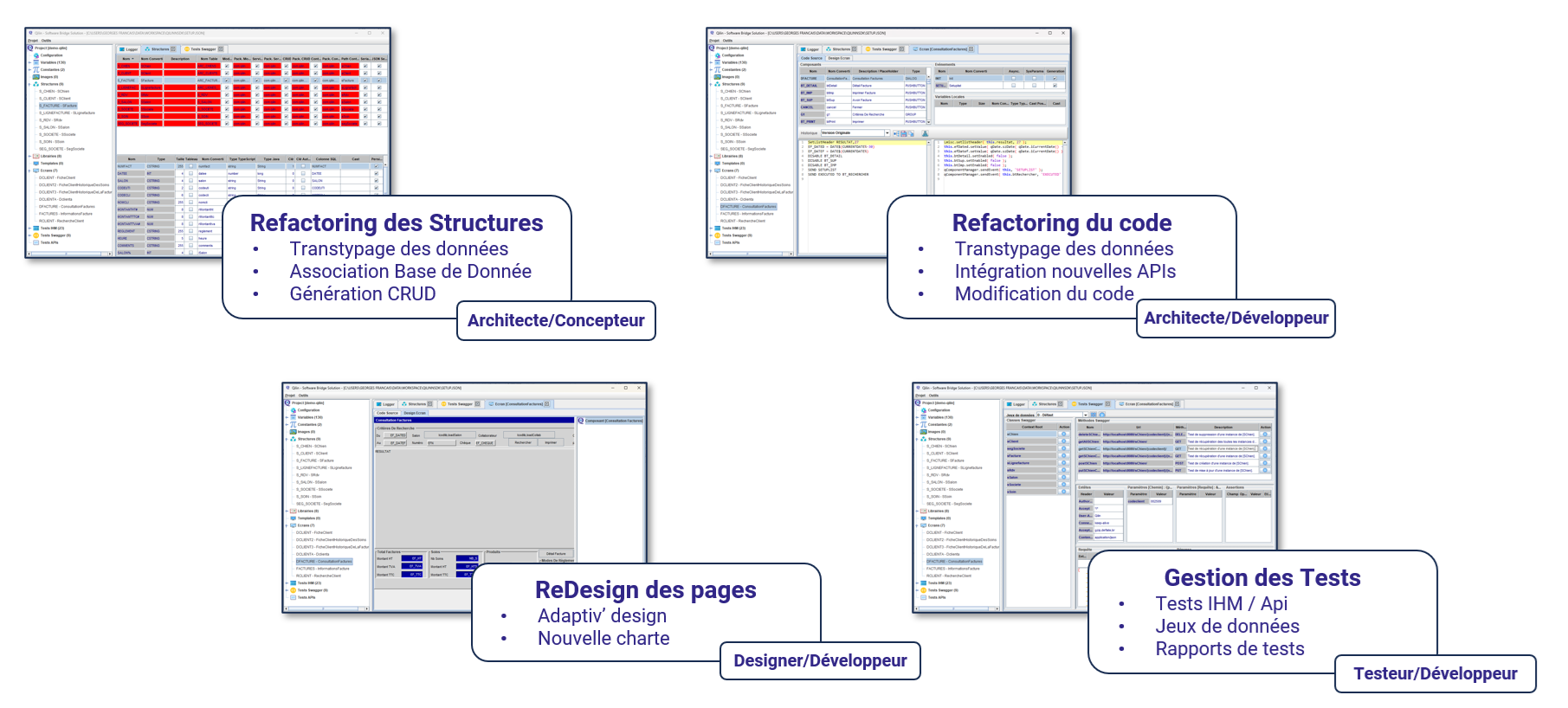Select S_CLIENT - SClient in the red structures window tree
The height and width of the screenshot is (708, 1568).
click(55, 99)
